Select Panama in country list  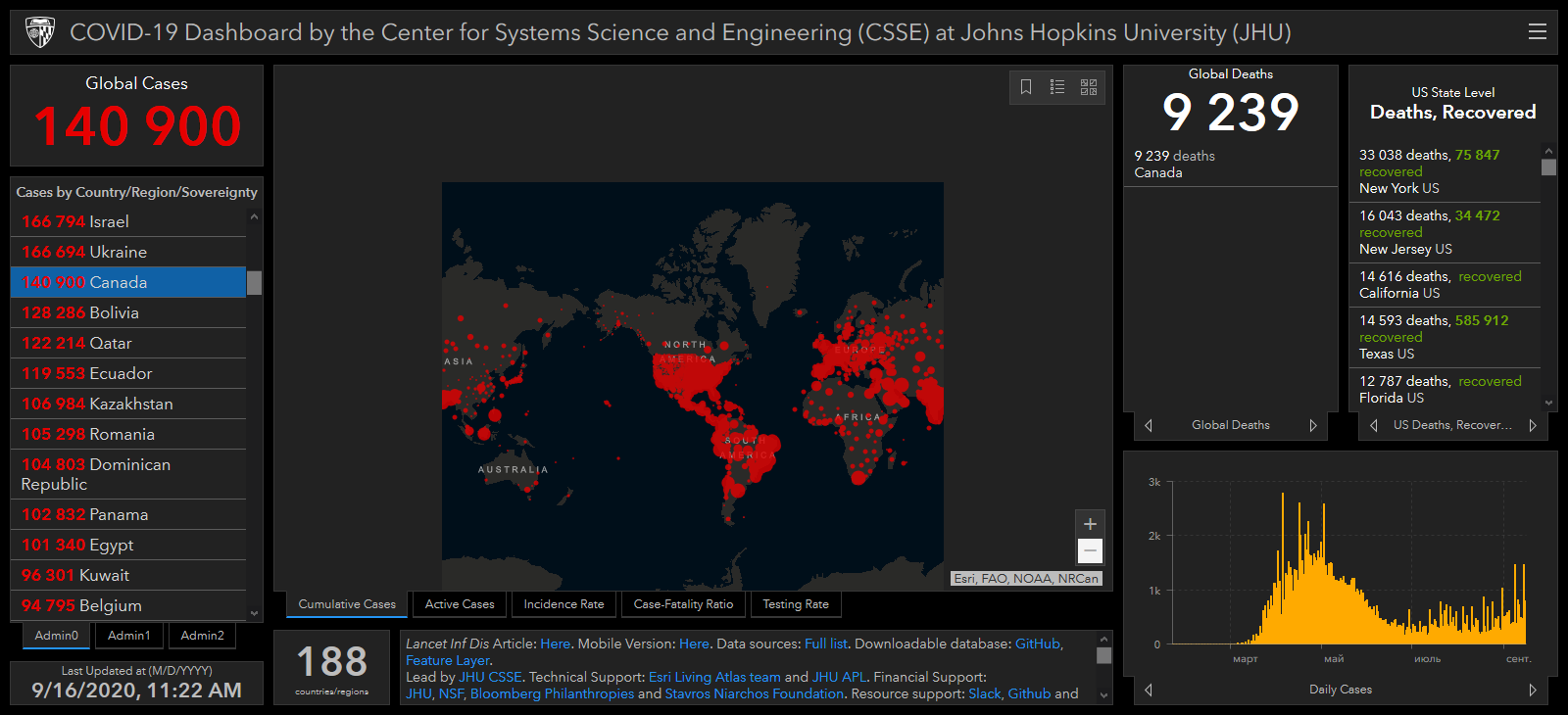(128, 514)
